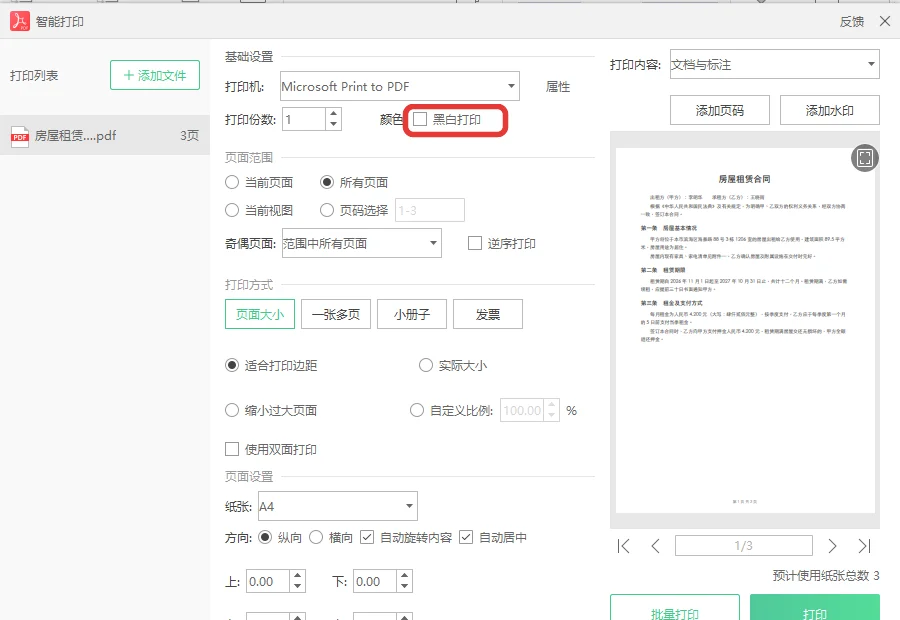
Task: Click 添加页码 button
Action: [720, 110]
